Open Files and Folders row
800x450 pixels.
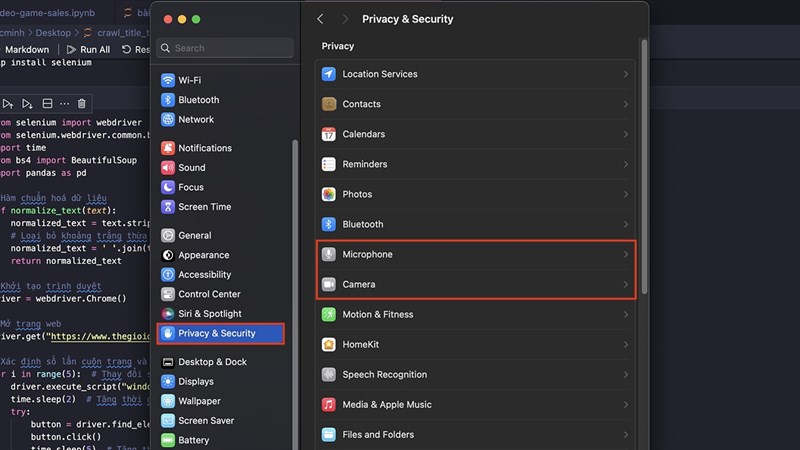(476, 435)
